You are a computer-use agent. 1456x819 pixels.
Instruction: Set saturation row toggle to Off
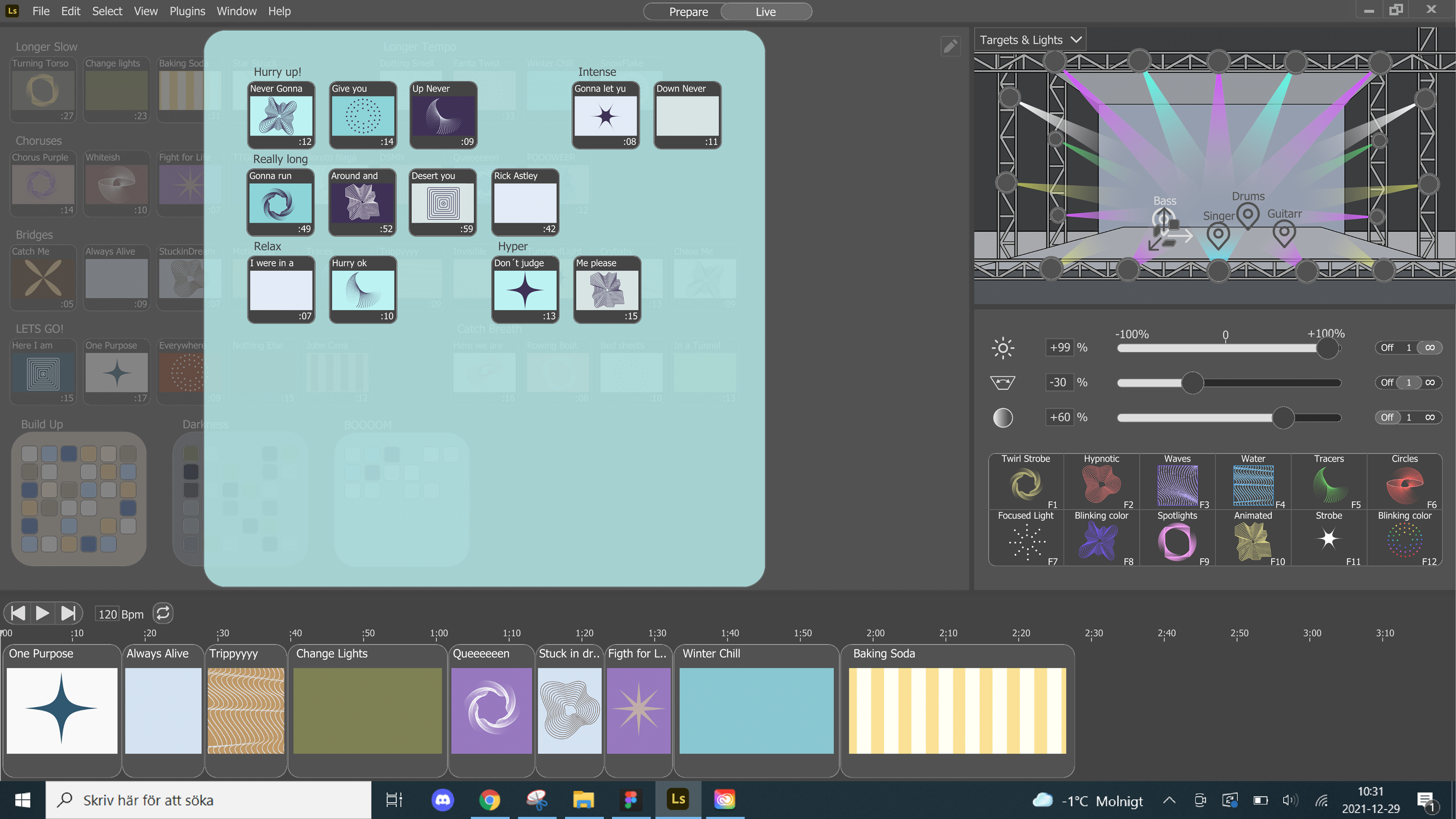point(1387,418)
